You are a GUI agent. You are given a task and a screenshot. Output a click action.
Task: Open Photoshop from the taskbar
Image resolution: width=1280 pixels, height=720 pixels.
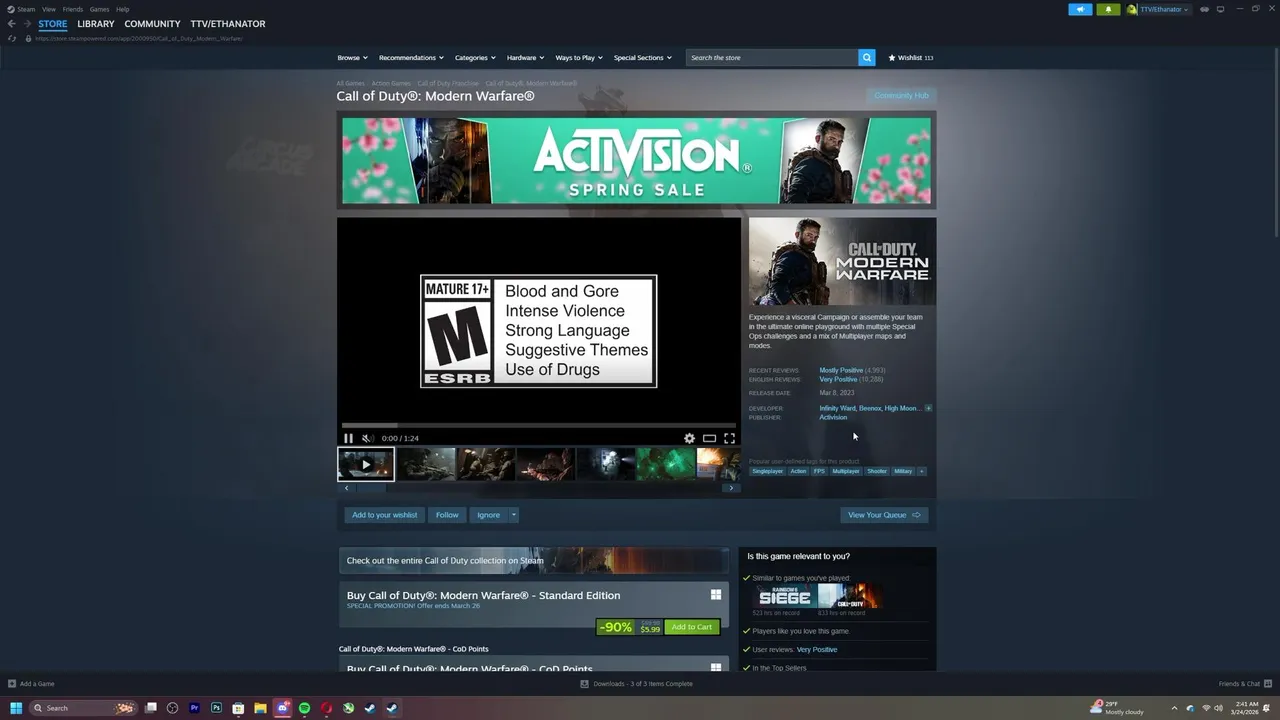coord(216,708)
